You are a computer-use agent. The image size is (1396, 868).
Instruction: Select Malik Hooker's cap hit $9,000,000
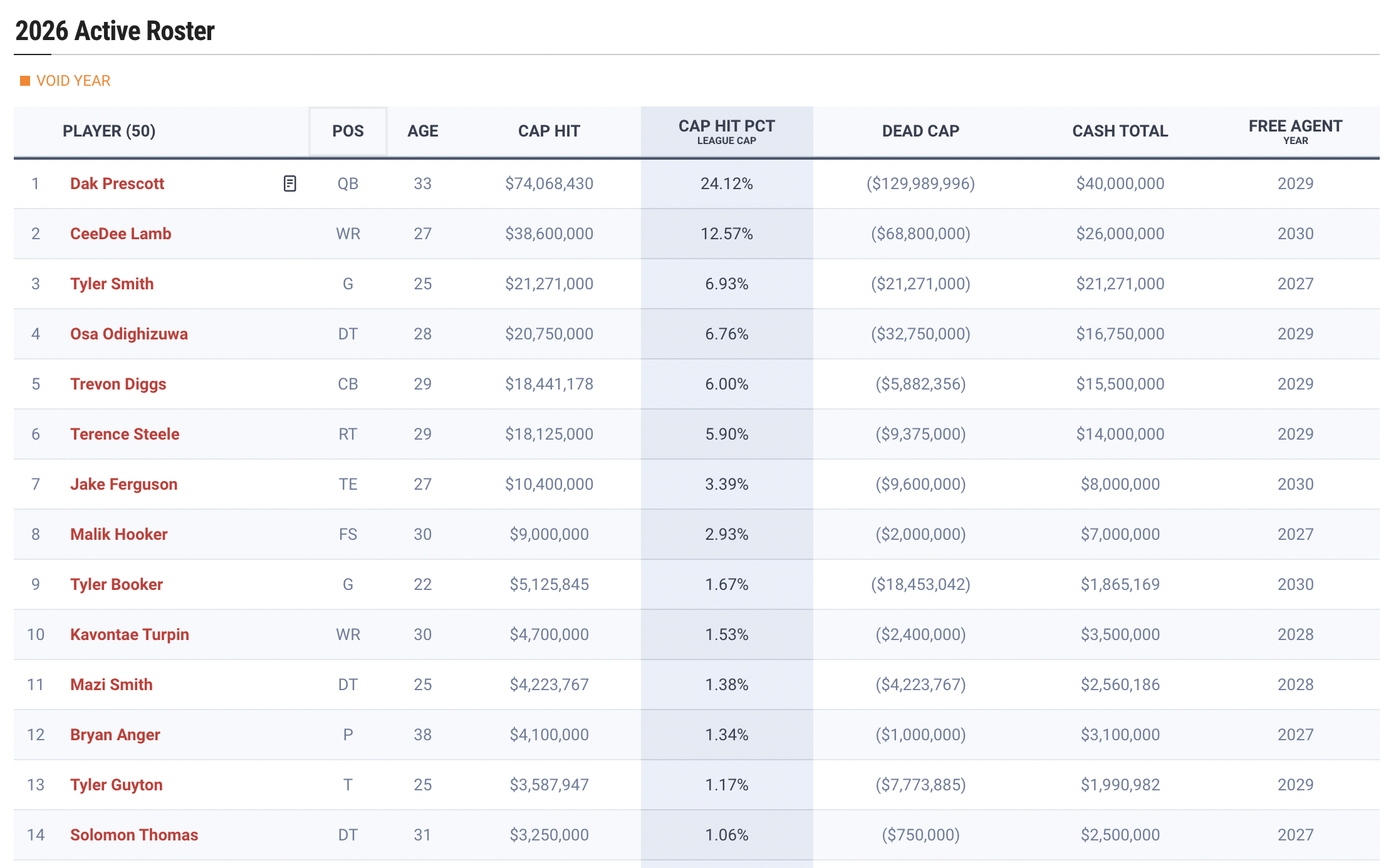[550, 534]
